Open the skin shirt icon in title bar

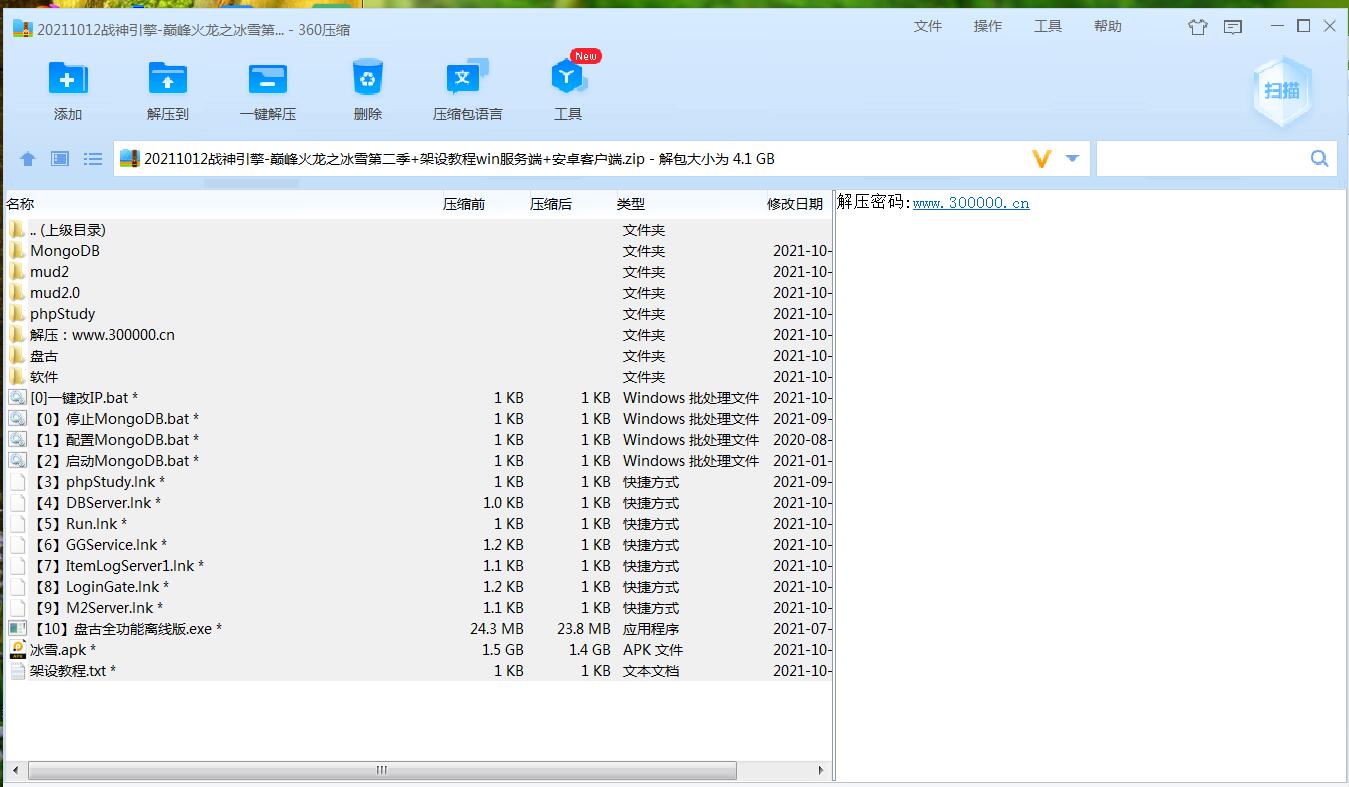click(x=1197, y=27)
